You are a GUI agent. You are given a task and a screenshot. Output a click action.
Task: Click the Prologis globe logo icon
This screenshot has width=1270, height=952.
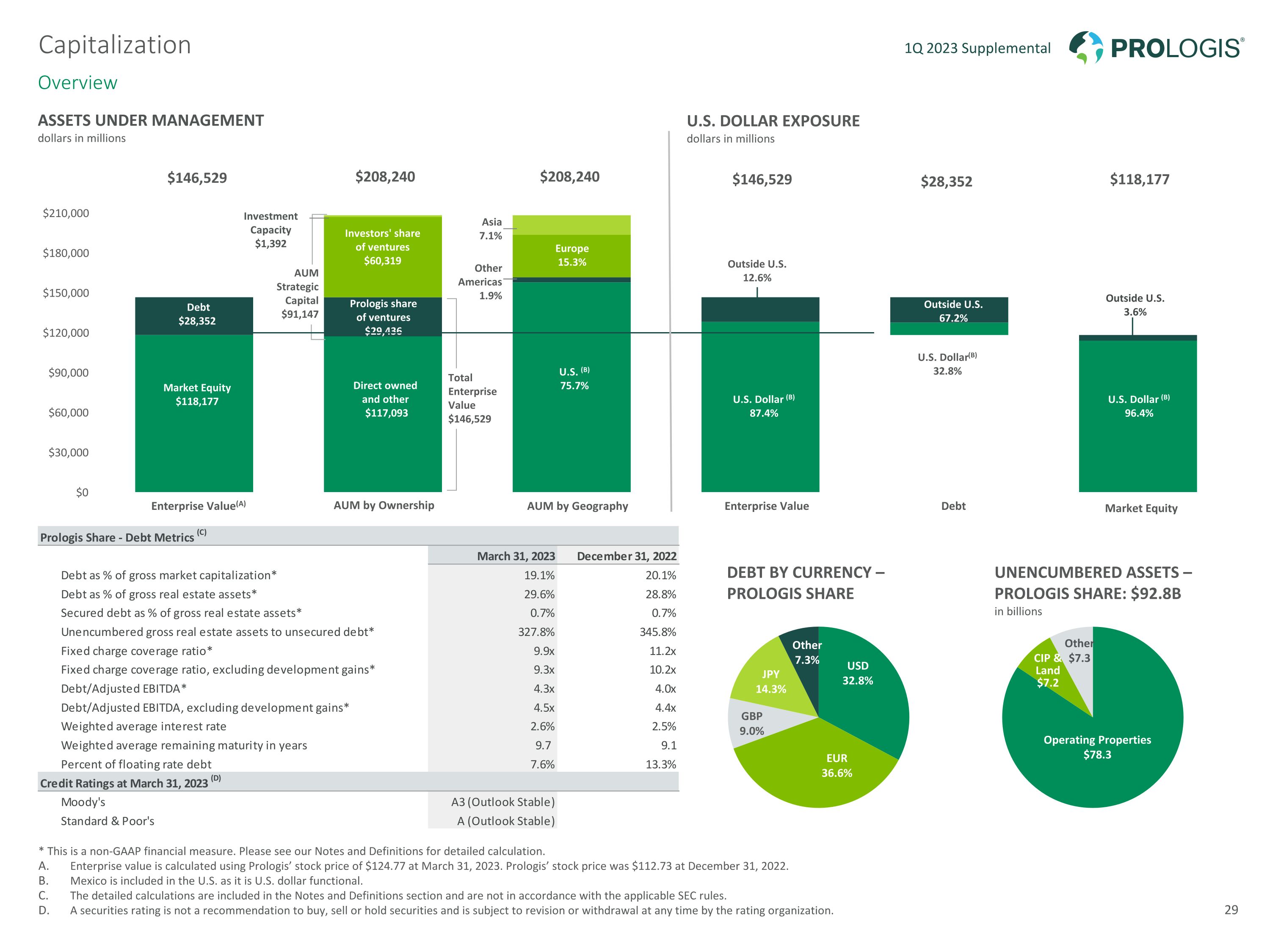(1086, 47)
